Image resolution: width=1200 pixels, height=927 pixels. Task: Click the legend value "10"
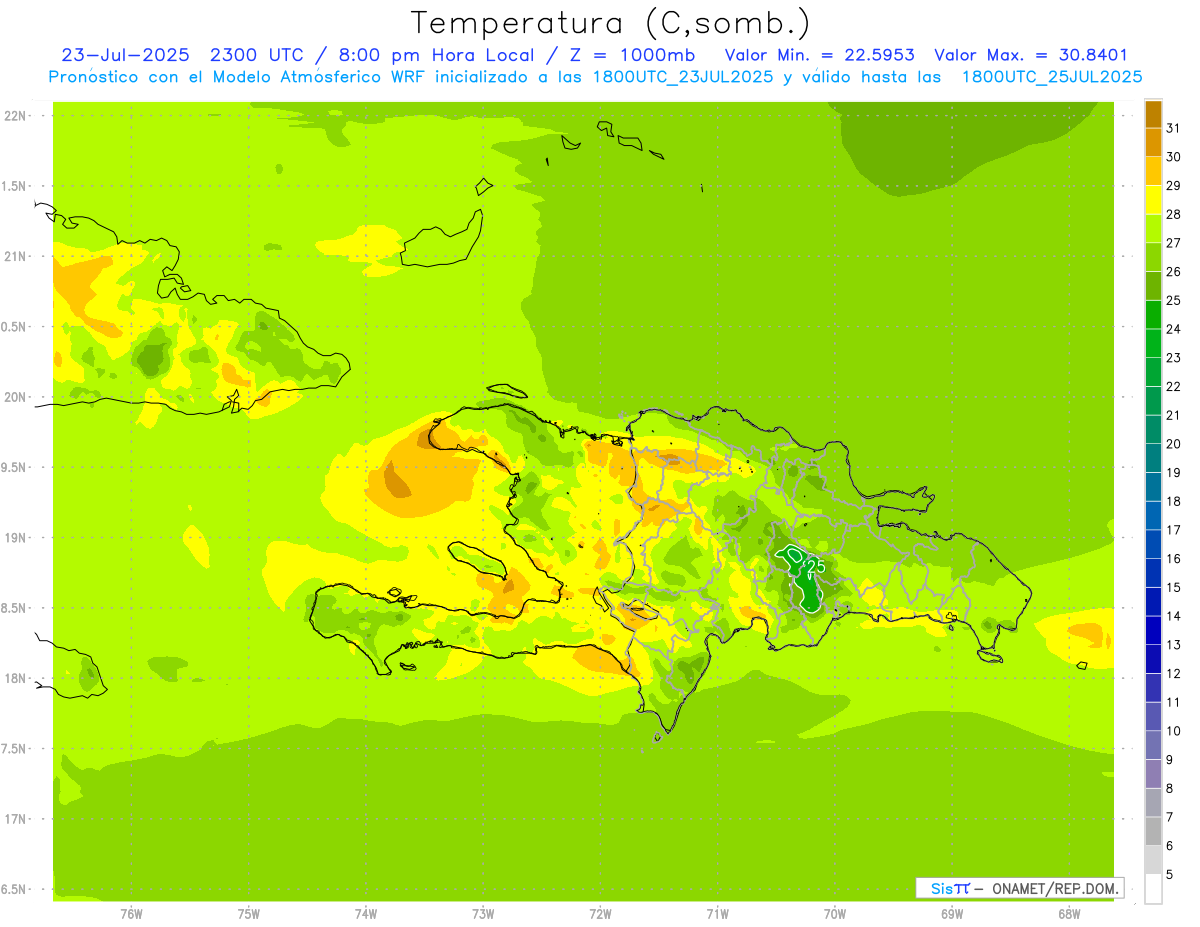coord(1173,731)
